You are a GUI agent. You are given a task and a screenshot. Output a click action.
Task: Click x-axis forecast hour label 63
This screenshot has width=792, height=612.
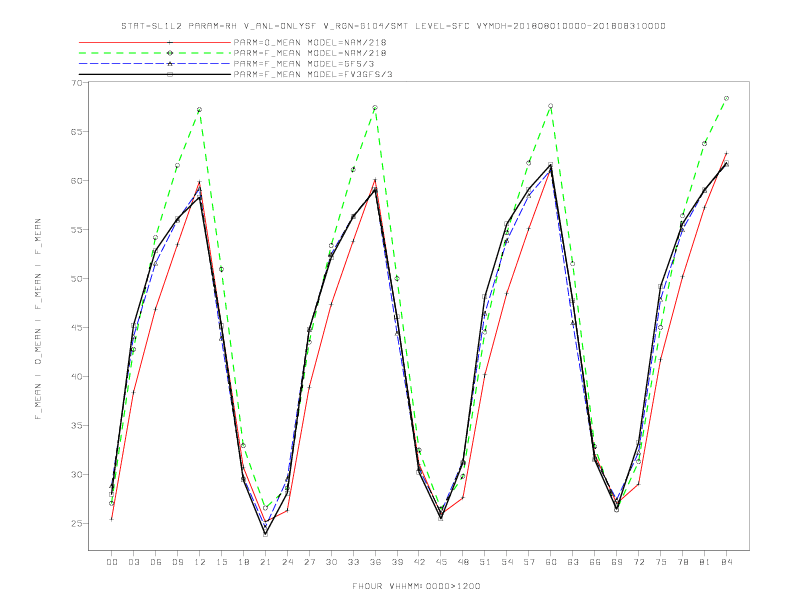(573, 562)
